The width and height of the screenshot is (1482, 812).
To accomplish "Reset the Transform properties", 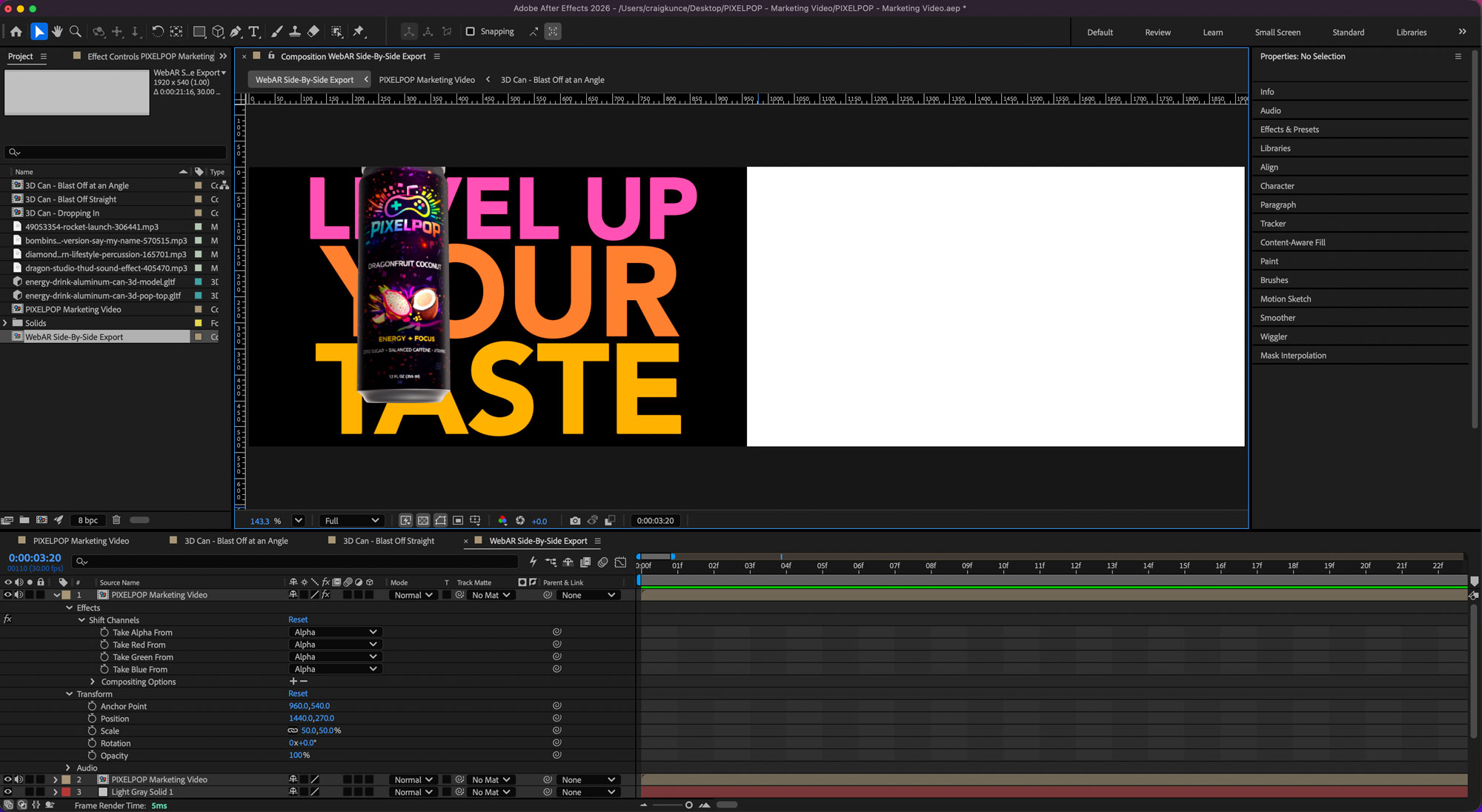I will pos(298,693).
